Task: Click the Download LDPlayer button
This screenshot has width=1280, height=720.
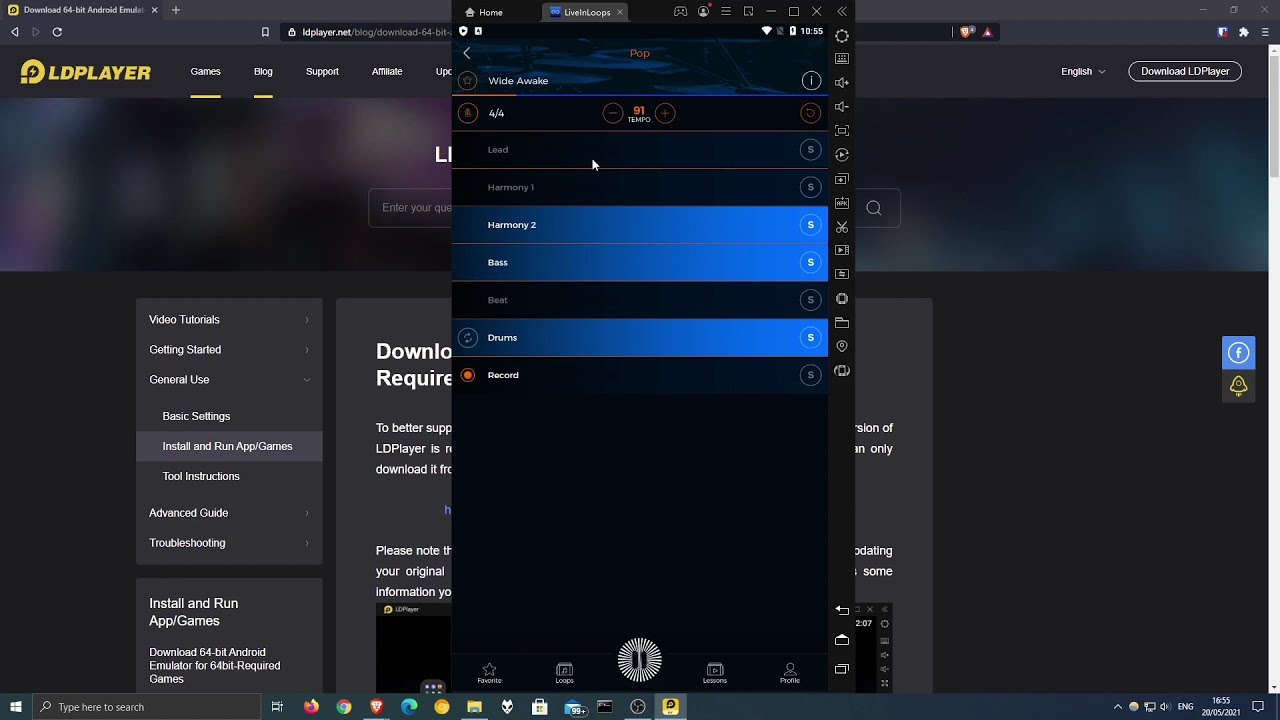Action: (1185, 71)
